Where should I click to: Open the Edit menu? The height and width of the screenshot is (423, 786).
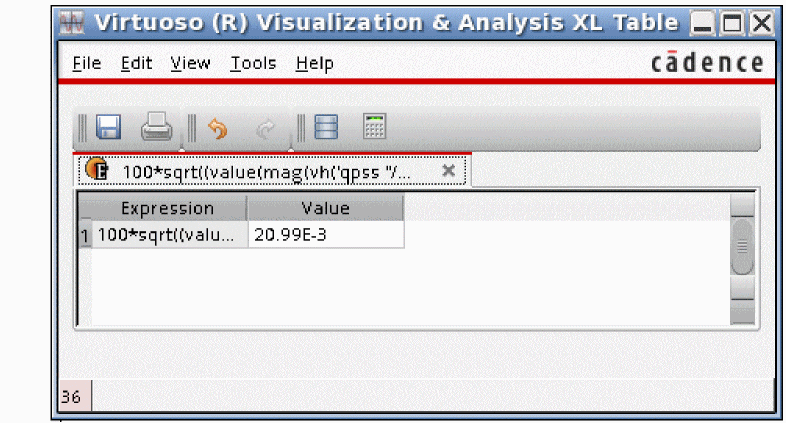(136, 64)
